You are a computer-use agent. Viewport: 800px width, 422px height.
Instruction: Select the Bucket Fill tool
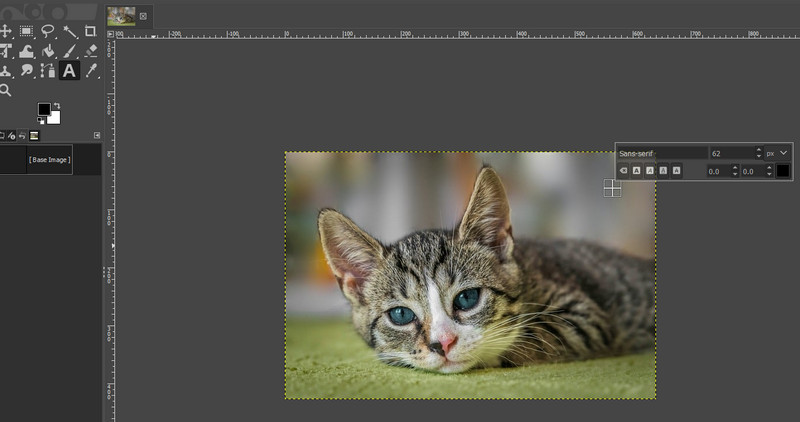pyautogui.click(x=48, y=51)
